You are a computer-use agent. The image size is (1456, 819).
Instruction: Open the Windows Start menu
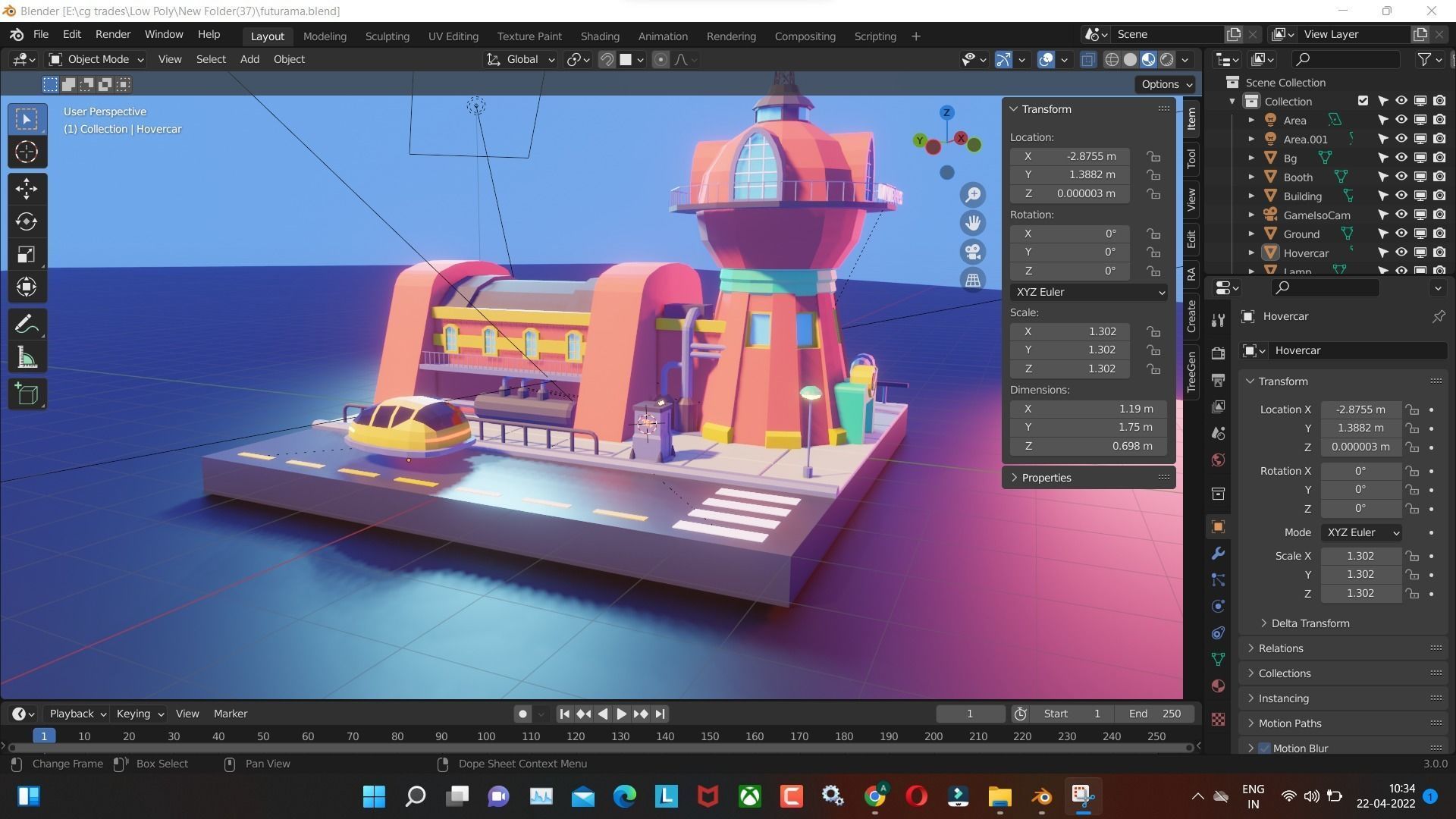[x=374, y=795]
